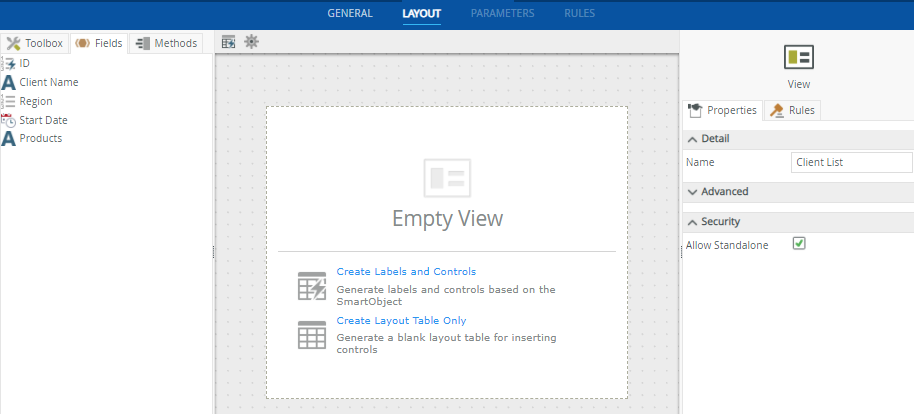This screenshot has width=914, height=414.
Task: Click the 'Generate labels and controls' description
Action: [446, 296]
